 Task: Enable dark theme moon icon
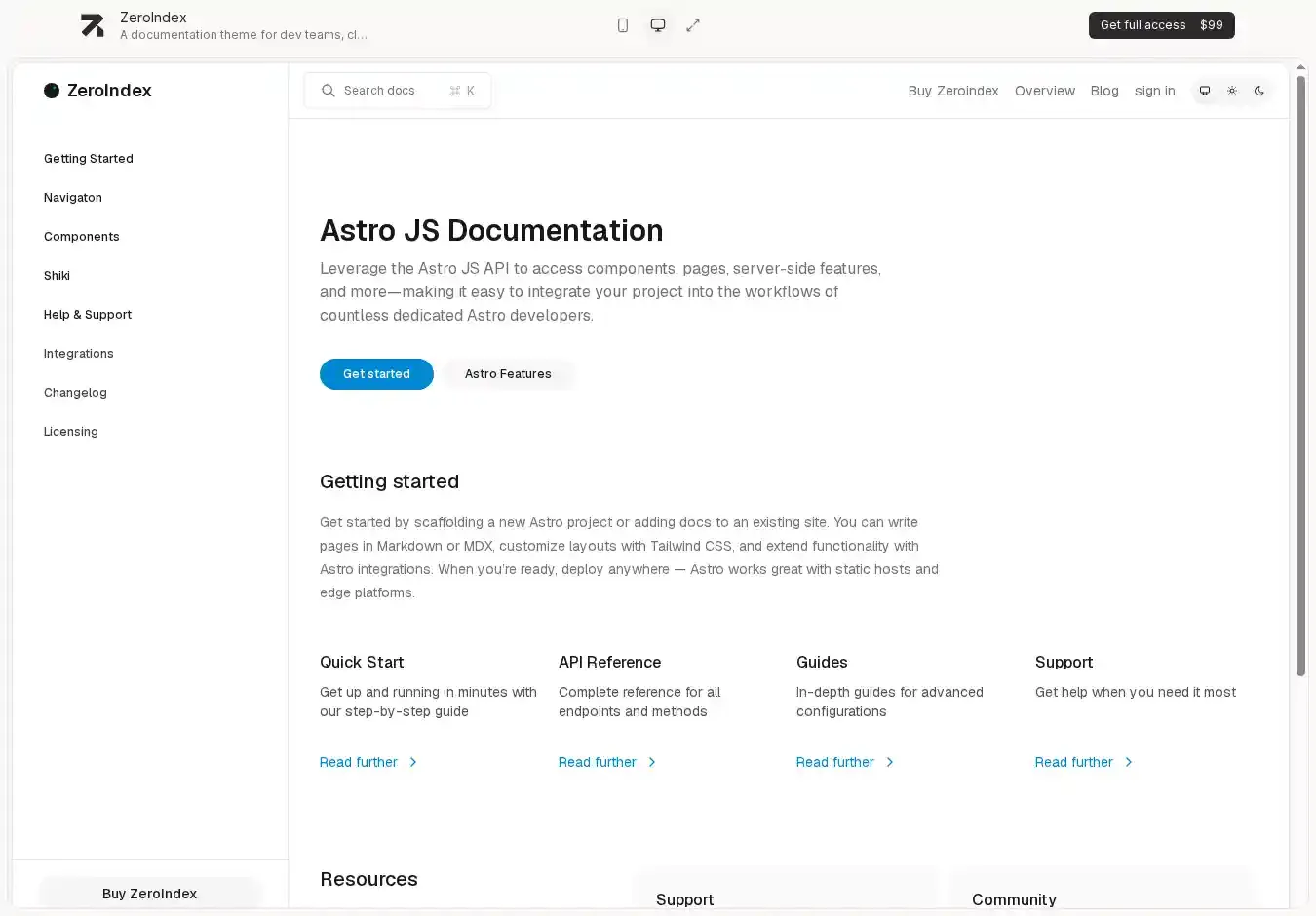coord(1259,91)
